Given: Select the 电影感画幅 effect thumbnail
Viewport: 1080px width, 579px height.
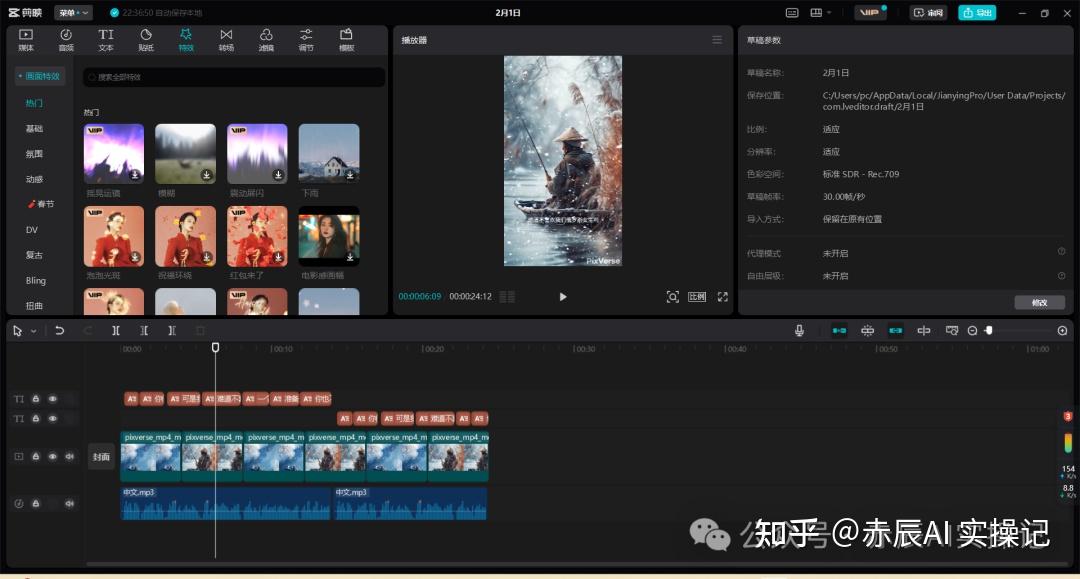Looking at the screenshot, I should pos(329,236).
